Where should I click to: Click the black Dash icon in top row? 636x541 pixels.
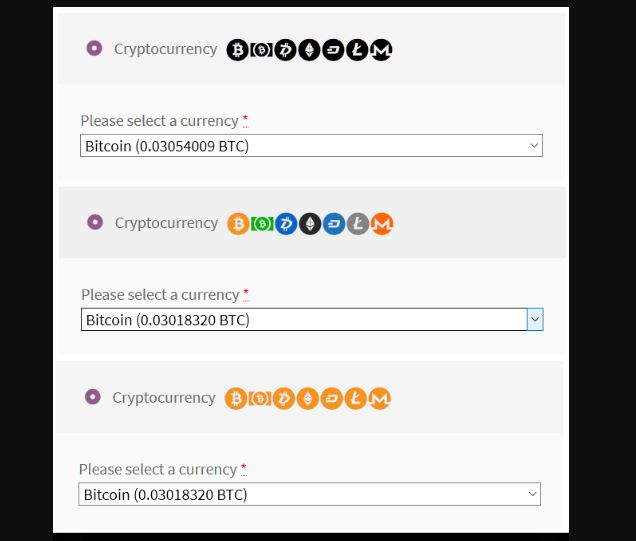[x=333, y=50]
